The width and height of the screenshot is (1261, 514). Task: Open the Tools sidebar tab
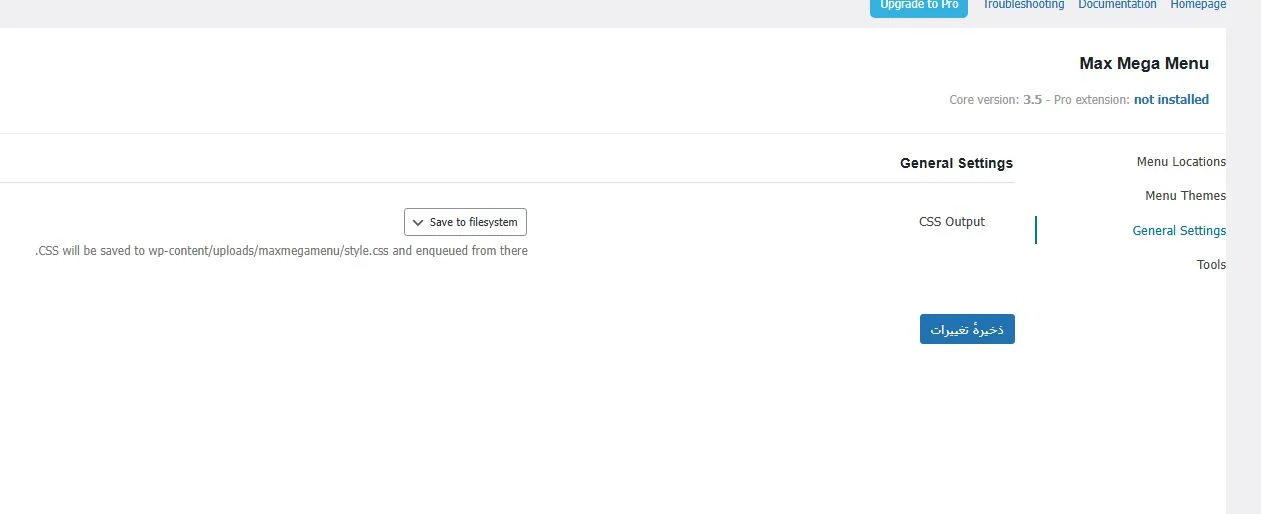pos(1211,265)
